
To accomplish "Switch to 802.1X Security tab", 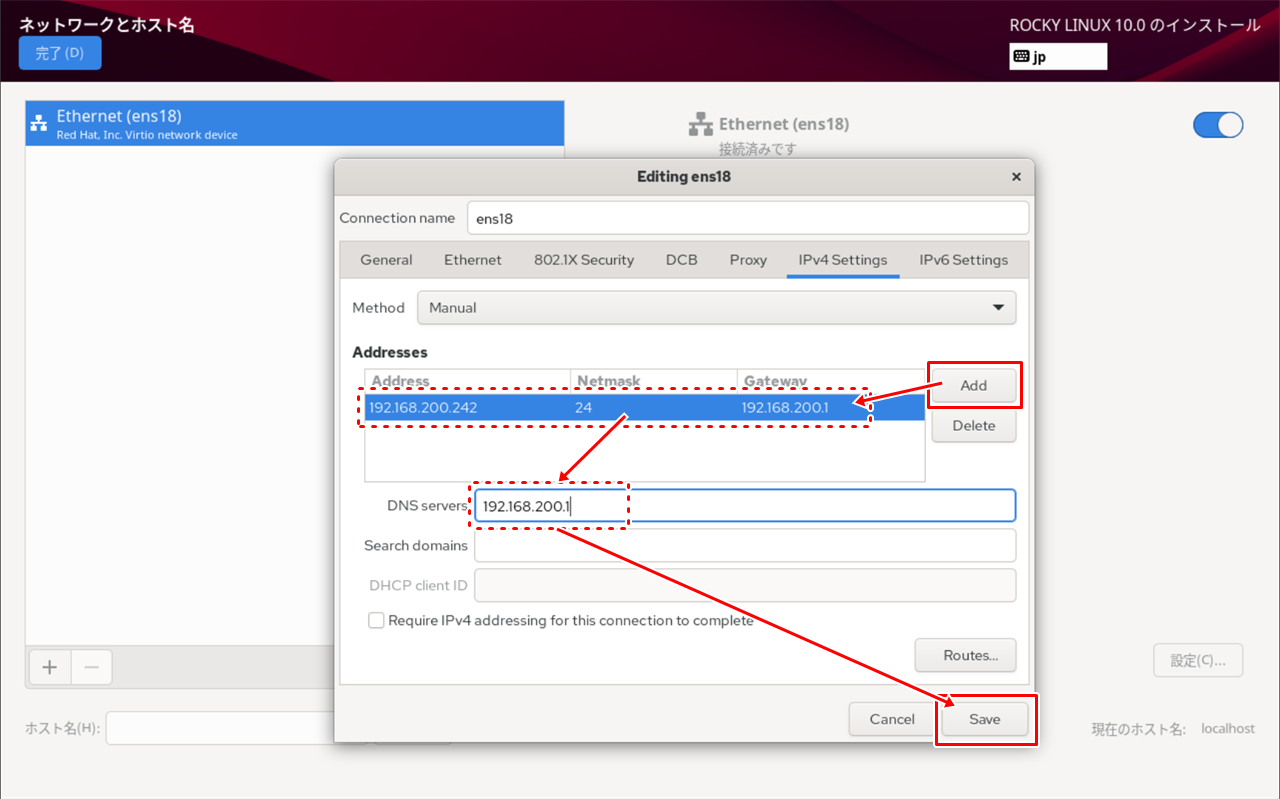I will pos(584,260).
